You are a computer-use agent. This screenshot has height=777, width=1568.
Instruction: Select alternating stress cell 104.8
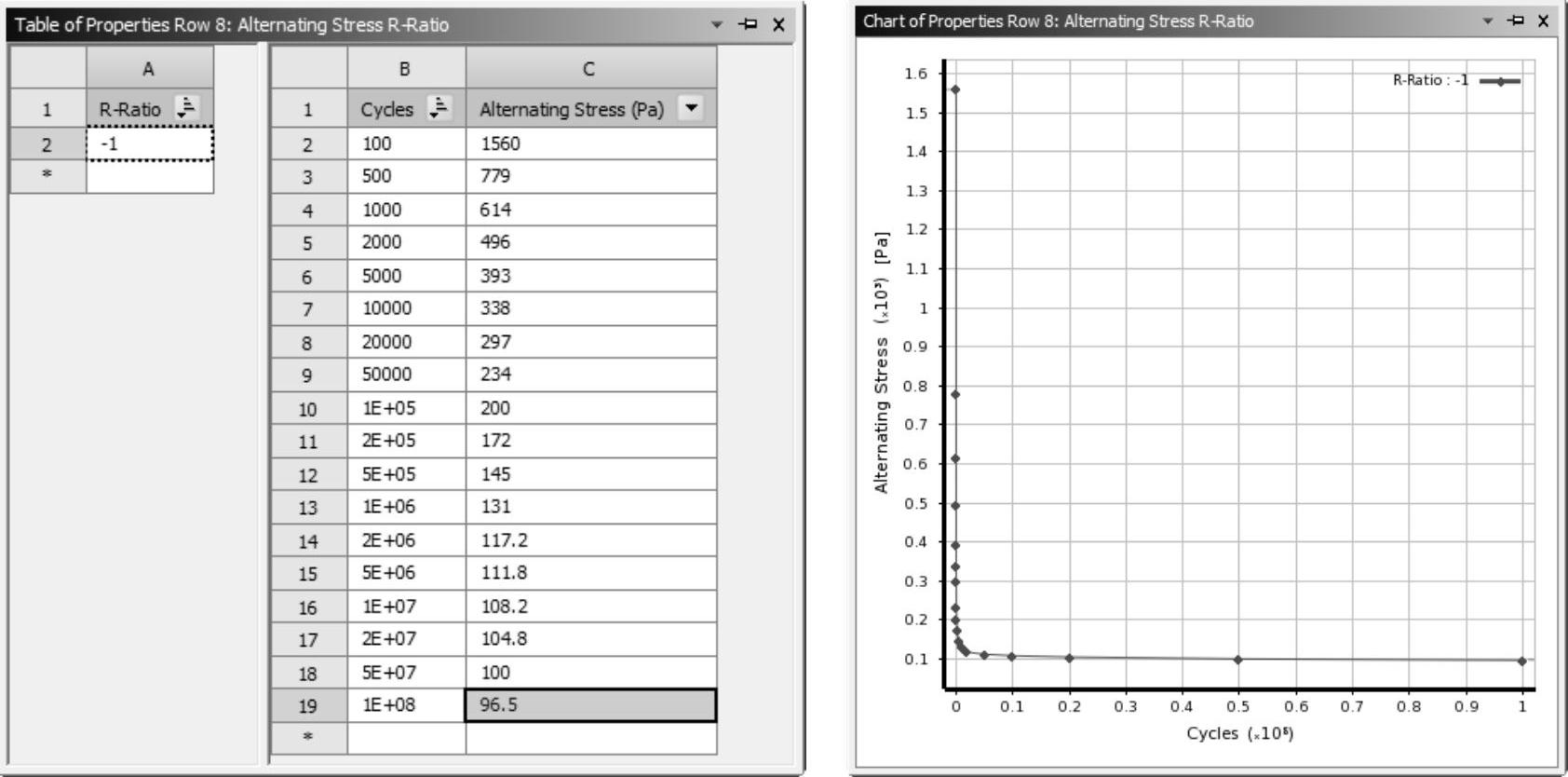(x=591, y=639)
